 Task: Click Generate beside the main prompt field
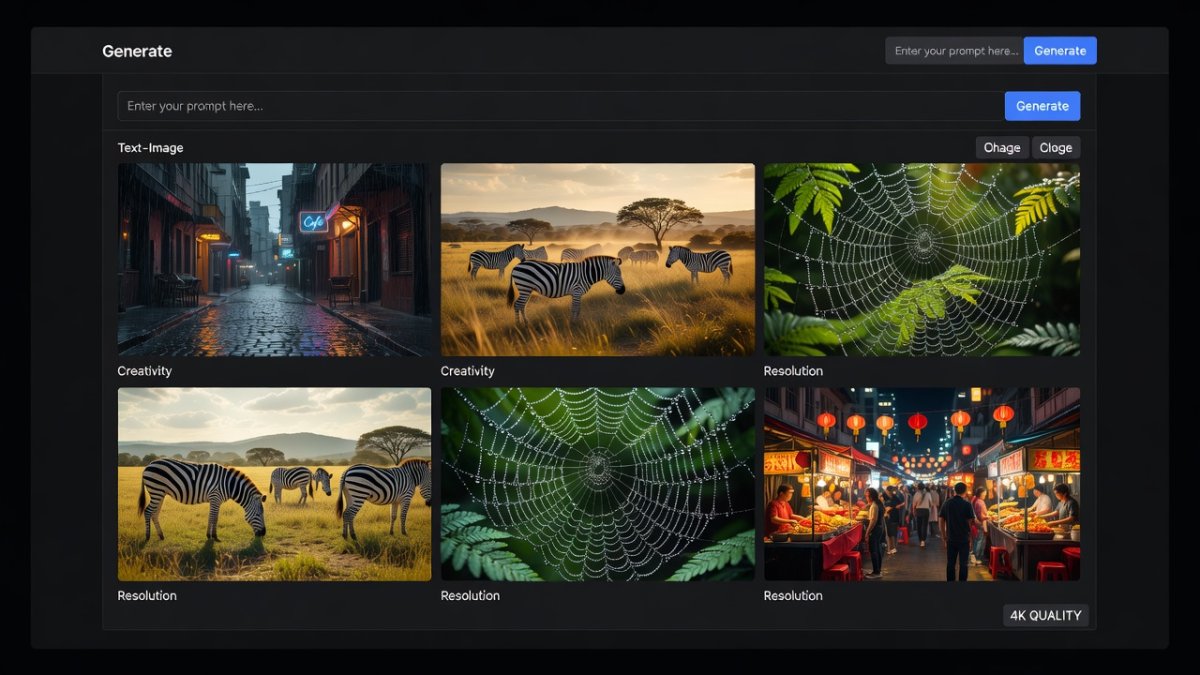coord(1042,106)
